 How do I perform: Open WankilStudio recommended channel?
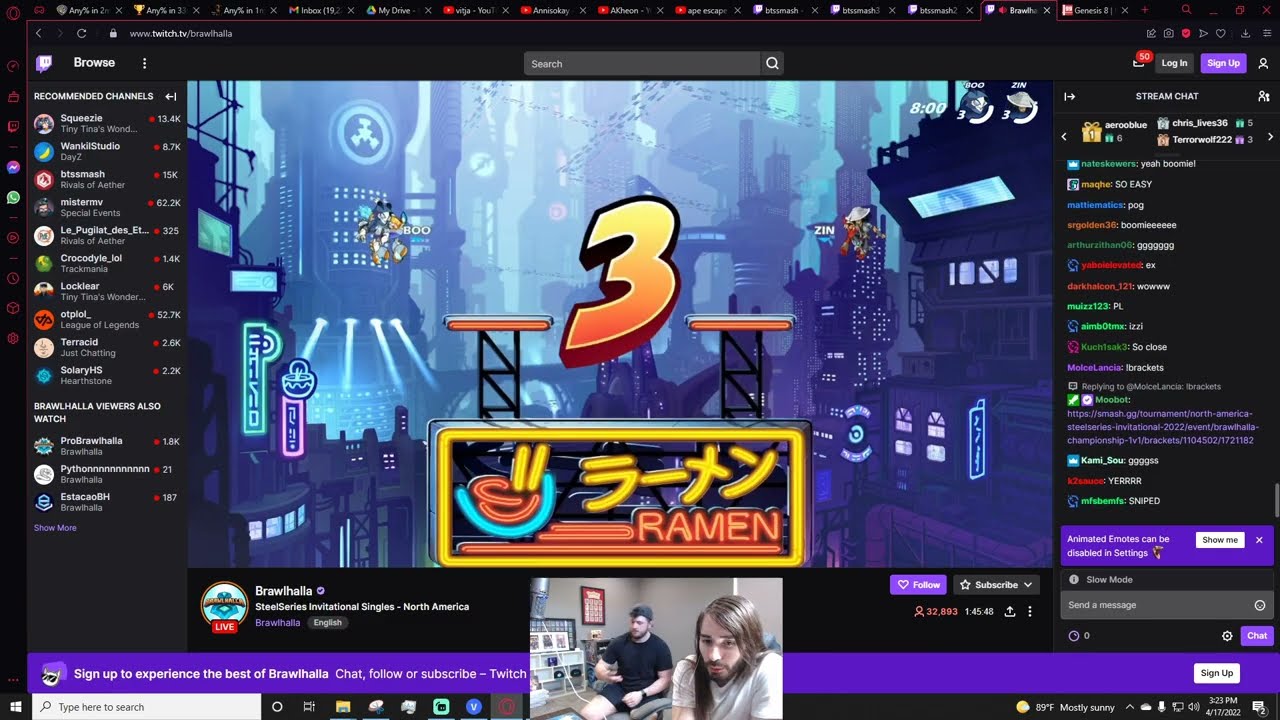point(107,151)
